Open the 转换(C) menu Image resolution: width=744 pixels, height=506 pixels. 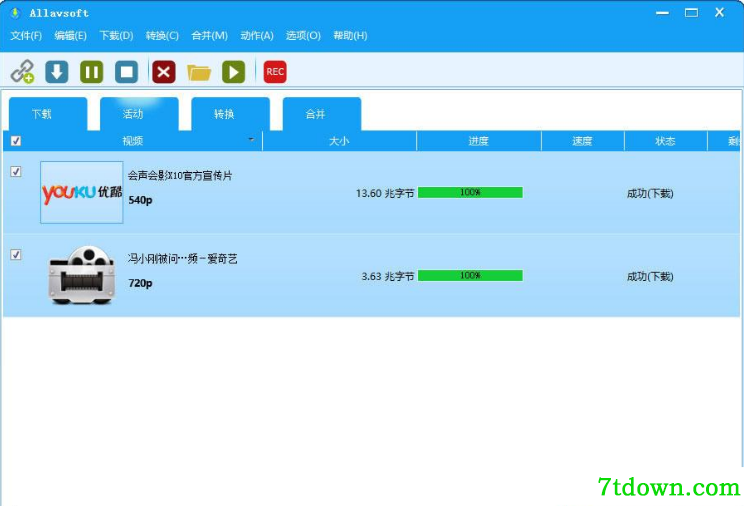coord(162,36)
